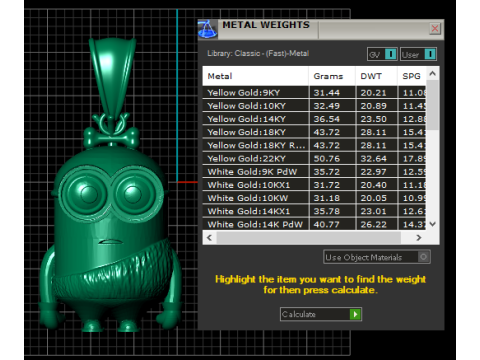Screen dimensions: 480x360
Task: Enable Use Object Materials option
Action: coord(377,257)
